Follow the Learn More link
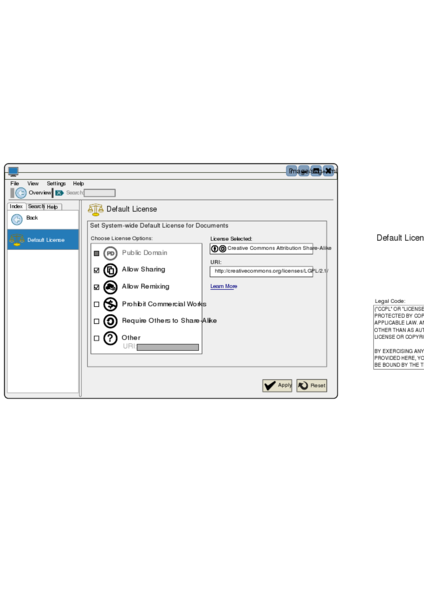424x600 pixels. [x=223, y=286]
